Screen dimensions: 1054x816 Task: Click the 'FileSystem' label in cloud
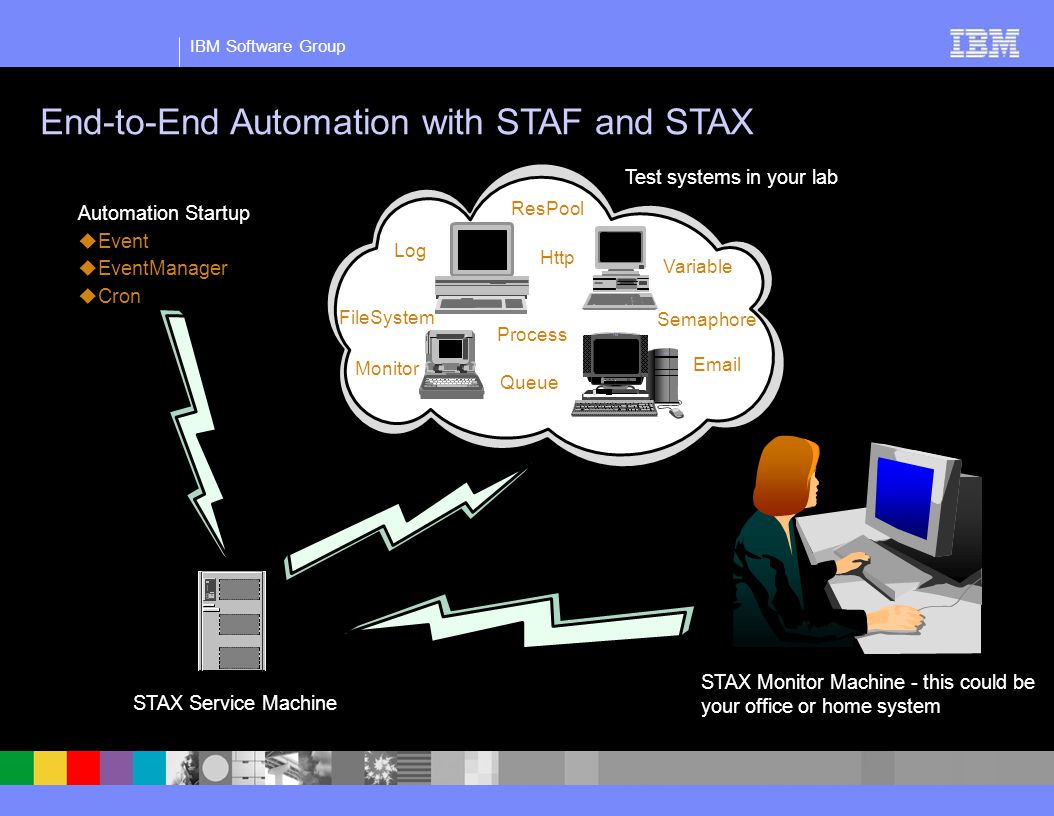click(387, 317)
